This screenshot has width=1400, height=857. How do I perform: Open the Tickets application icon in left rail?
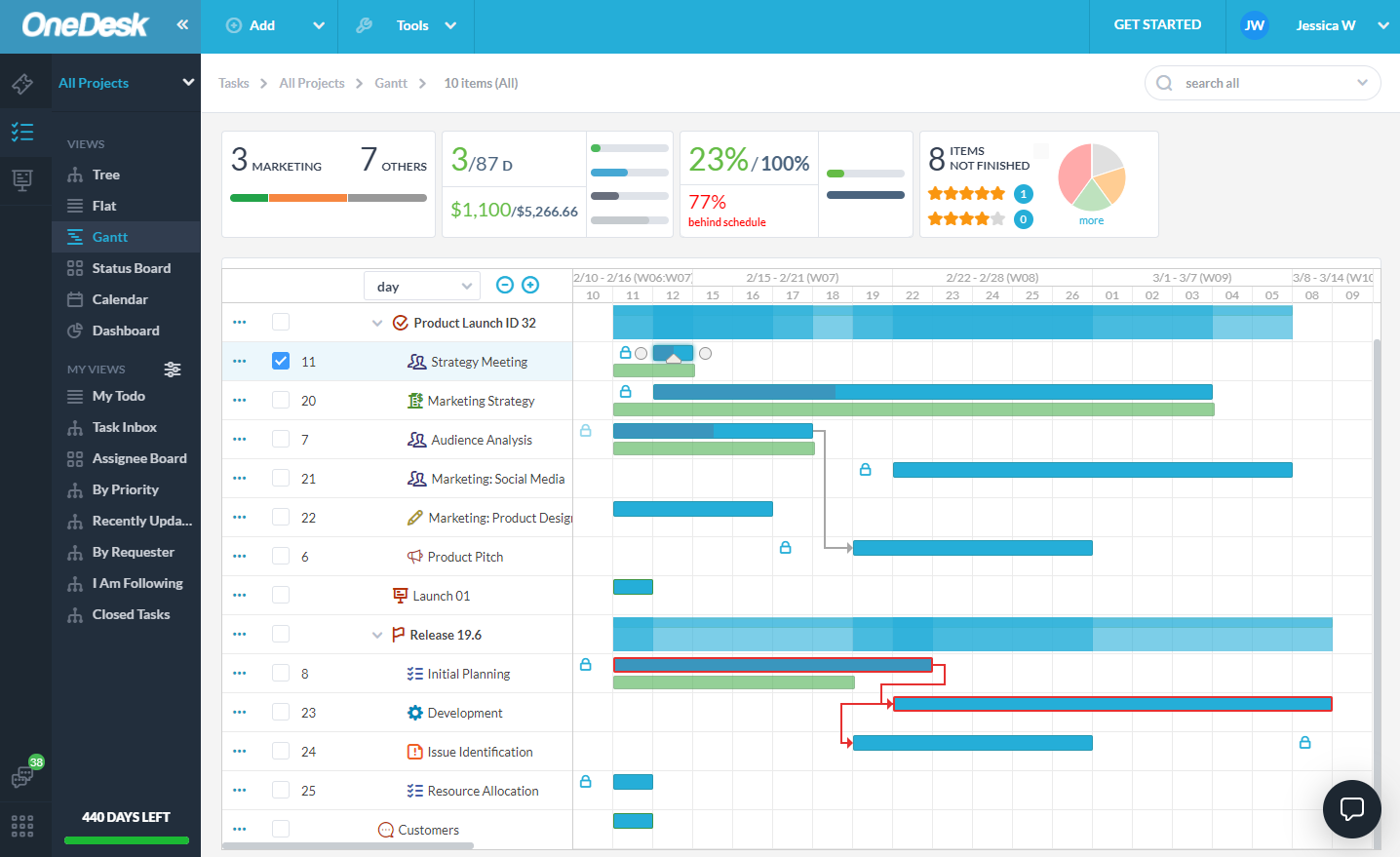(22, 84)
